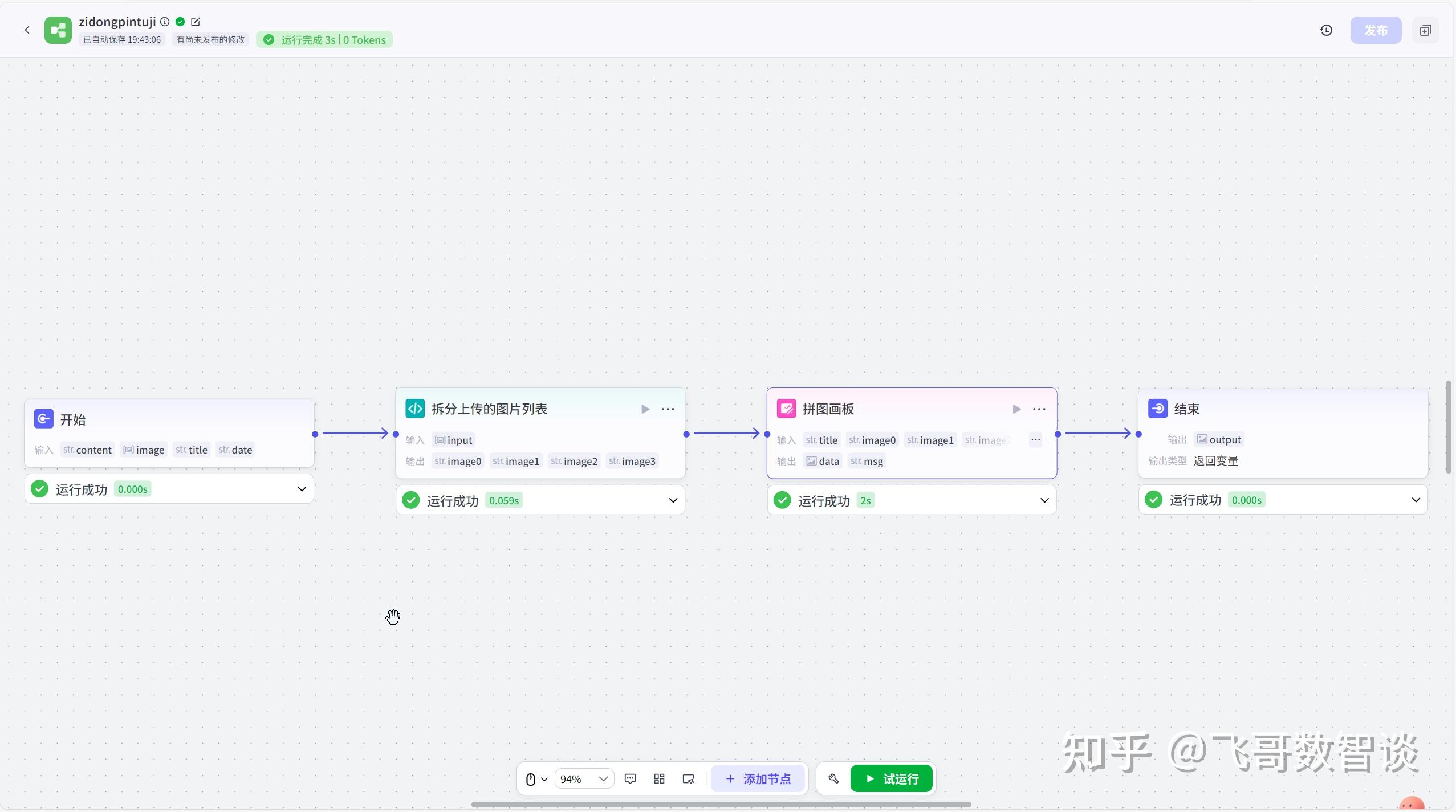
Task: Click the auto-layout grid icon in bottom toolbar
Action: pyautogui.click(x=658, y=778)
